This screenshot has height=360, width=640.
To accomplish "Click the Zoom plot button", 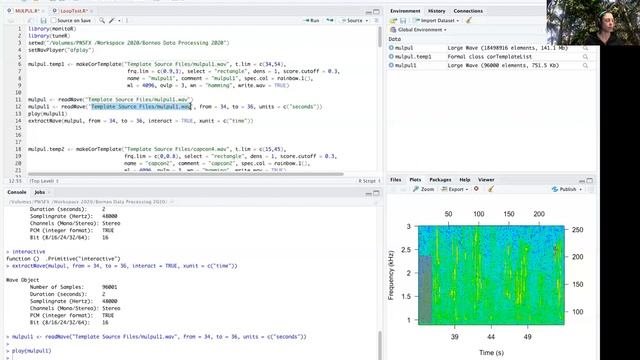I will [x=424, y=189].
